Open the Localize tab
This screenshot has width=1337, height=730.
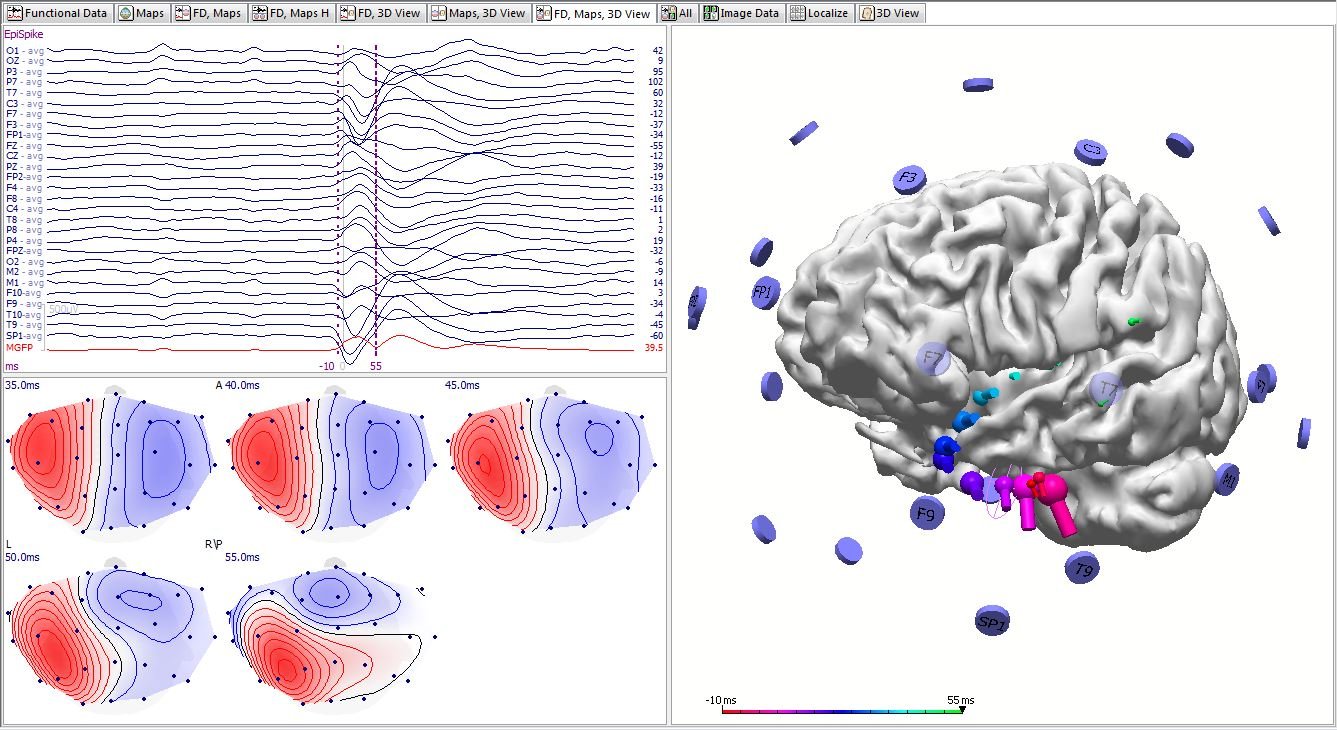click(x=819, y=13)
